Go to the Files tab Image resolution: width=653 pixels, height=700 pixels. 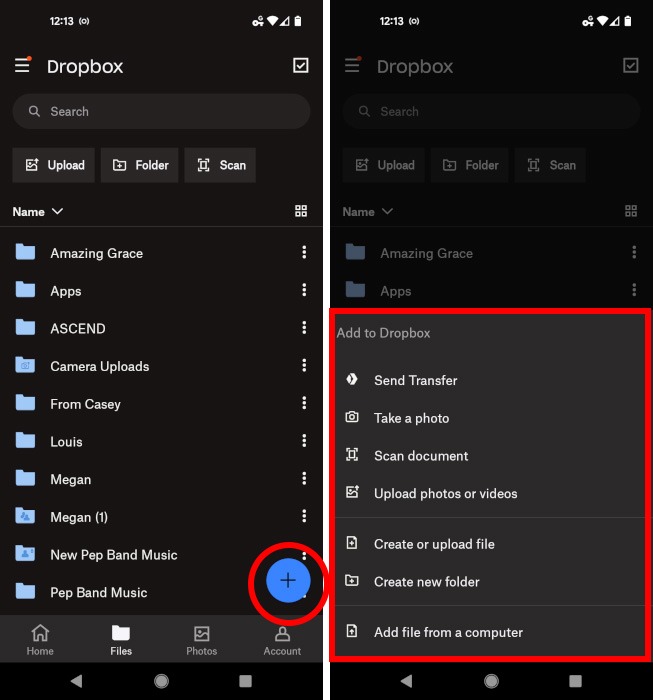(121, 640)
